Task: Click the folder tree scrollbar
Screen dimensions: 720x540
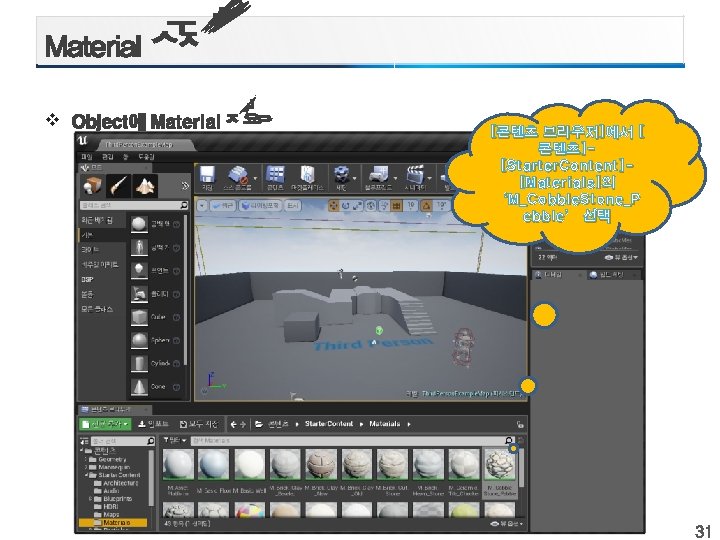Action: (151, 478)
